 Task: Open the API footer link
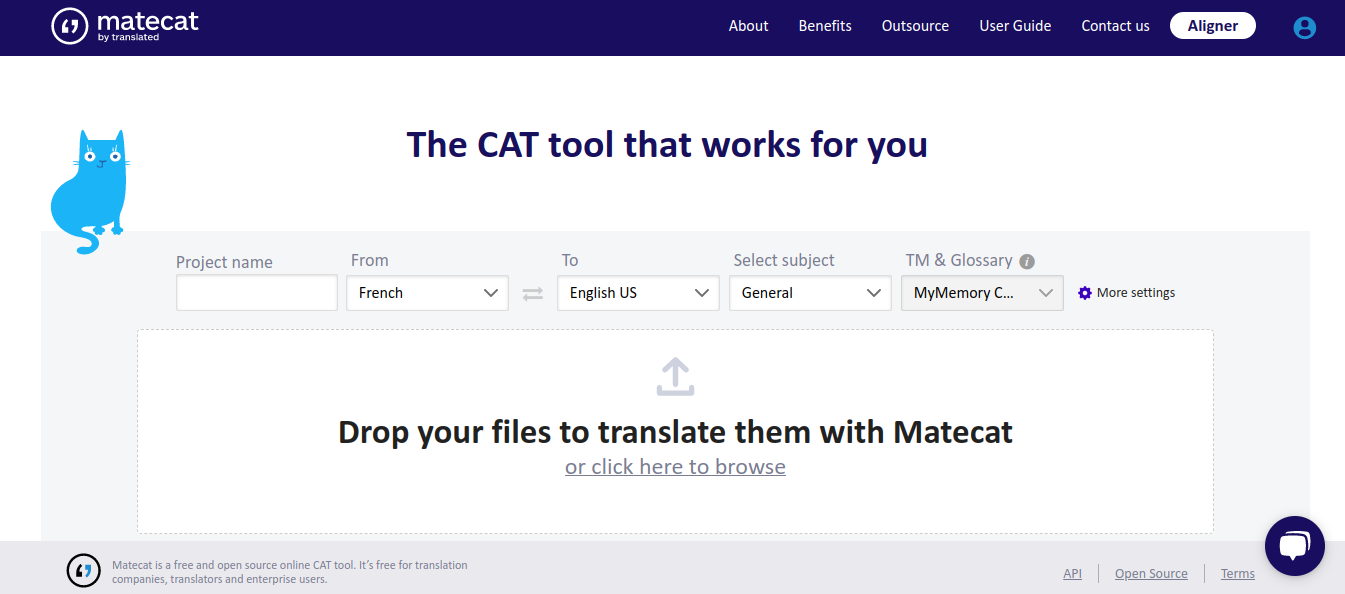[x=1072, y=573]
